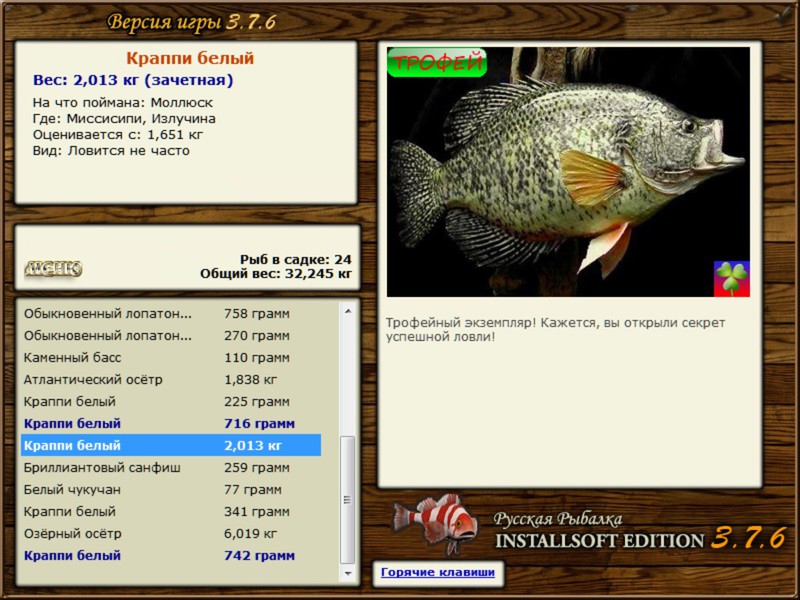Click the green ТРОФЕЙ badge on the fish image

coord(437,62)
